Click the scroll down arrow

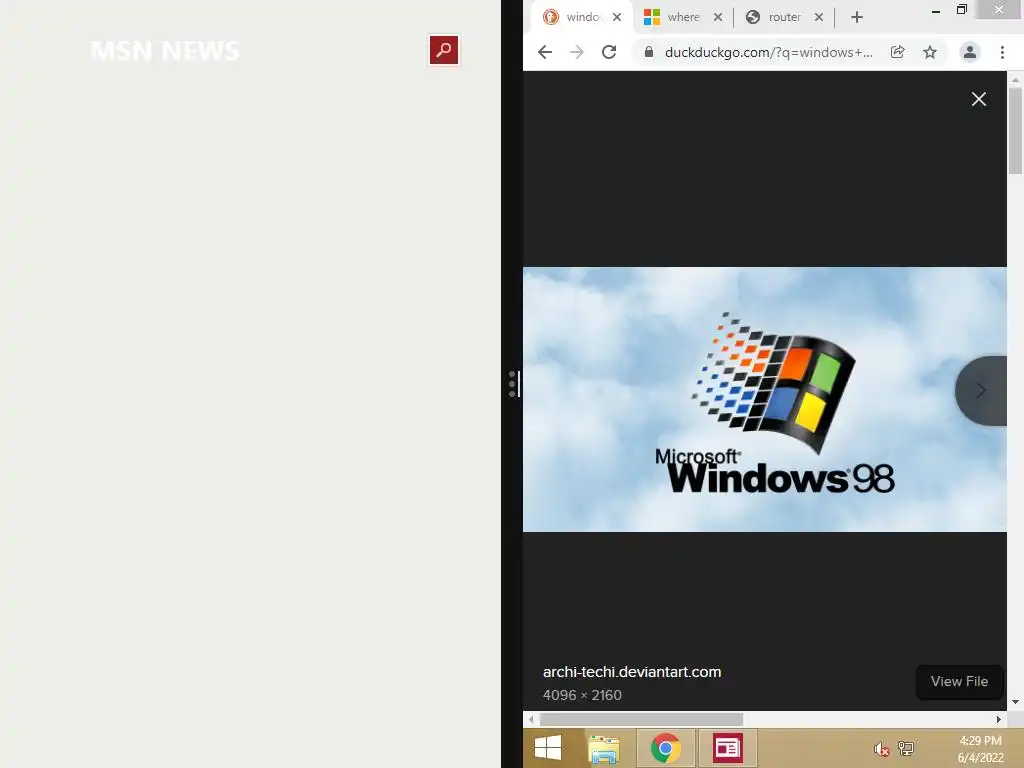coord(1015,702)
